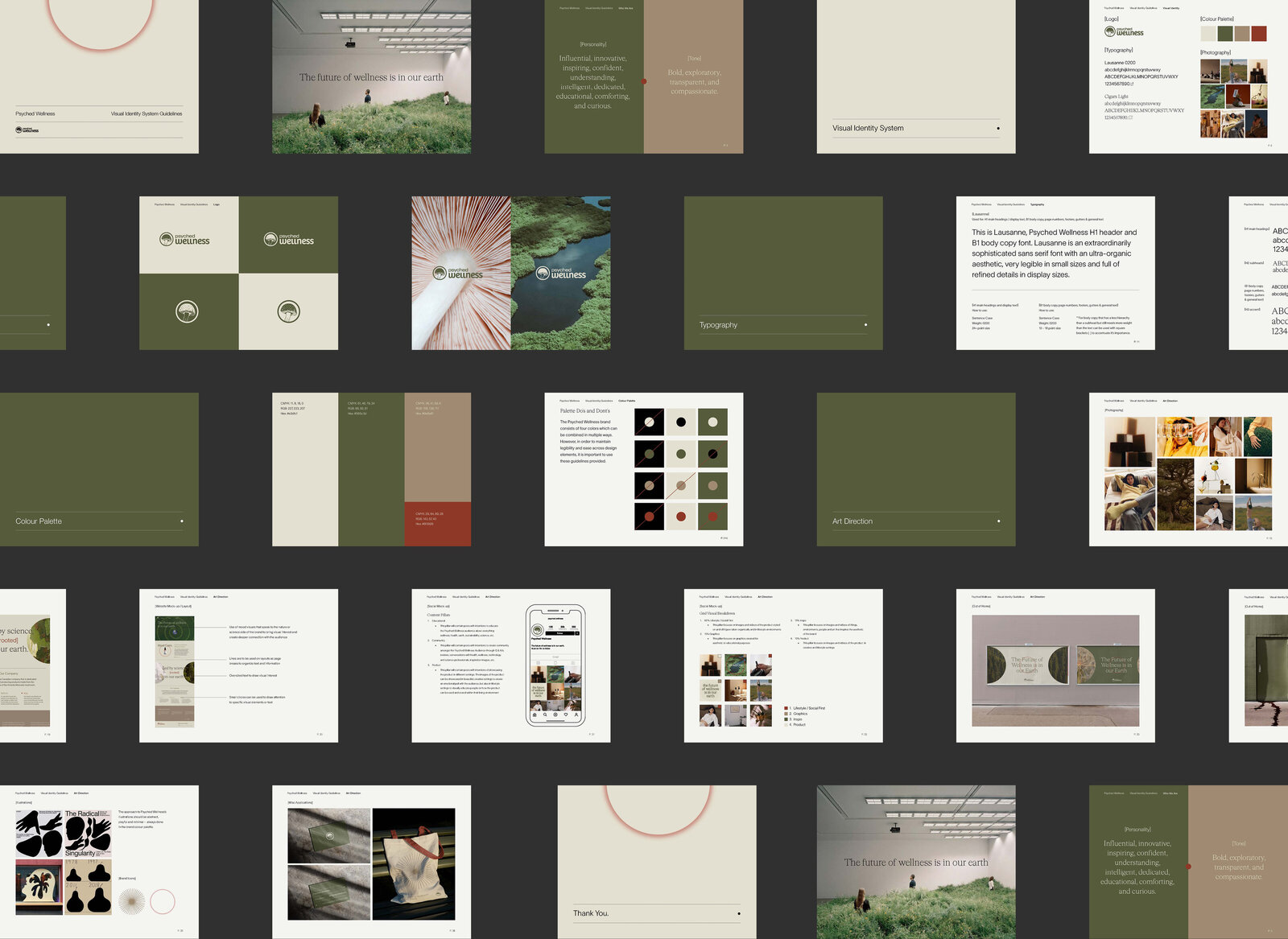Click the 'Palette Dos and Don'ts' heading
The width and height of the screenshot is (1288, 939).
point(585,410)
